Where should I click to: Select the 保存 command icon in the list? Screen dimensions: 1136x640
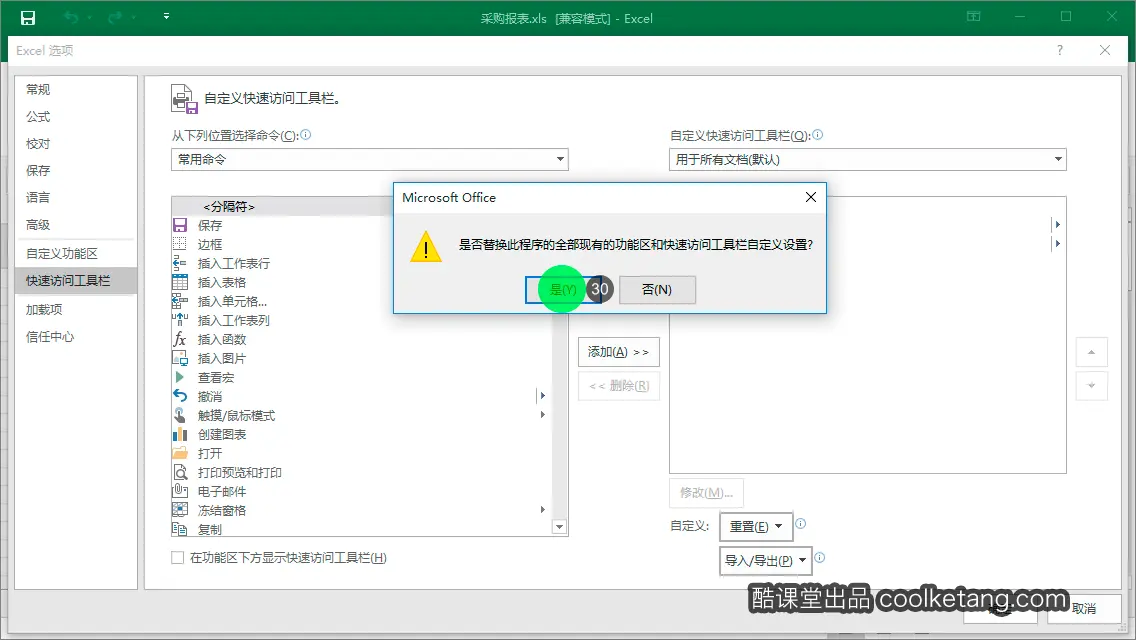pyautogui.click(x=180, y=225)
